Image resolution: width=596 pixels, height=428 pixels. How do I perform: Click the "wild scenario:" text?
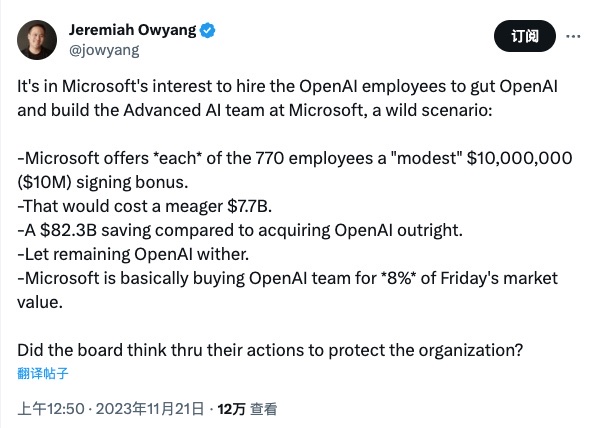point(439,110)
